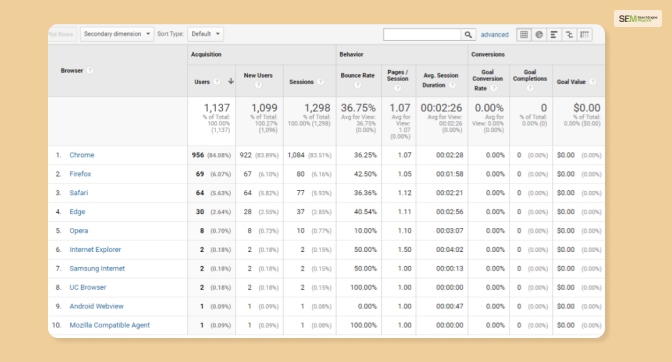Click the magnifier search button
The height and width of the screenshot is (362, 672).
tap(468, 35)
